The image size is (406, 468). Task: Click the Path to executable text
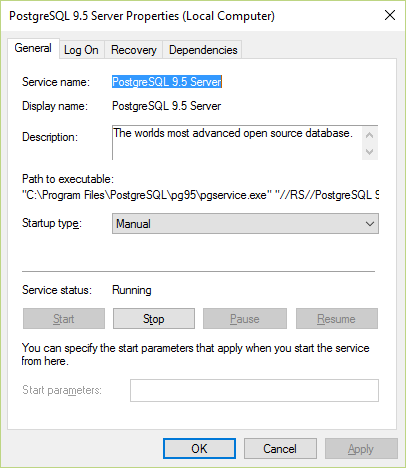(x=200, y=195)
